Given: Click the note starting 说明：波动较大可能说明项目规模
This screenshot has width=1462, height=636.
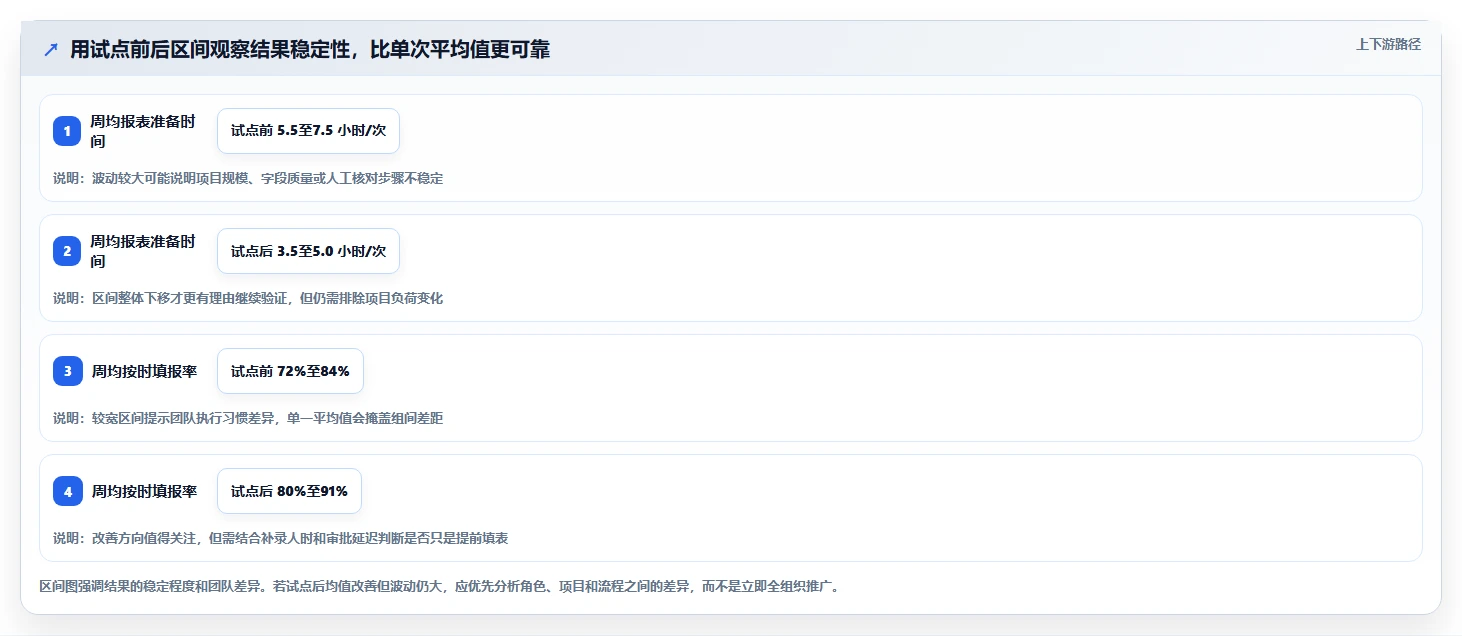Looking at the screenshot, I should pos(248,178).
